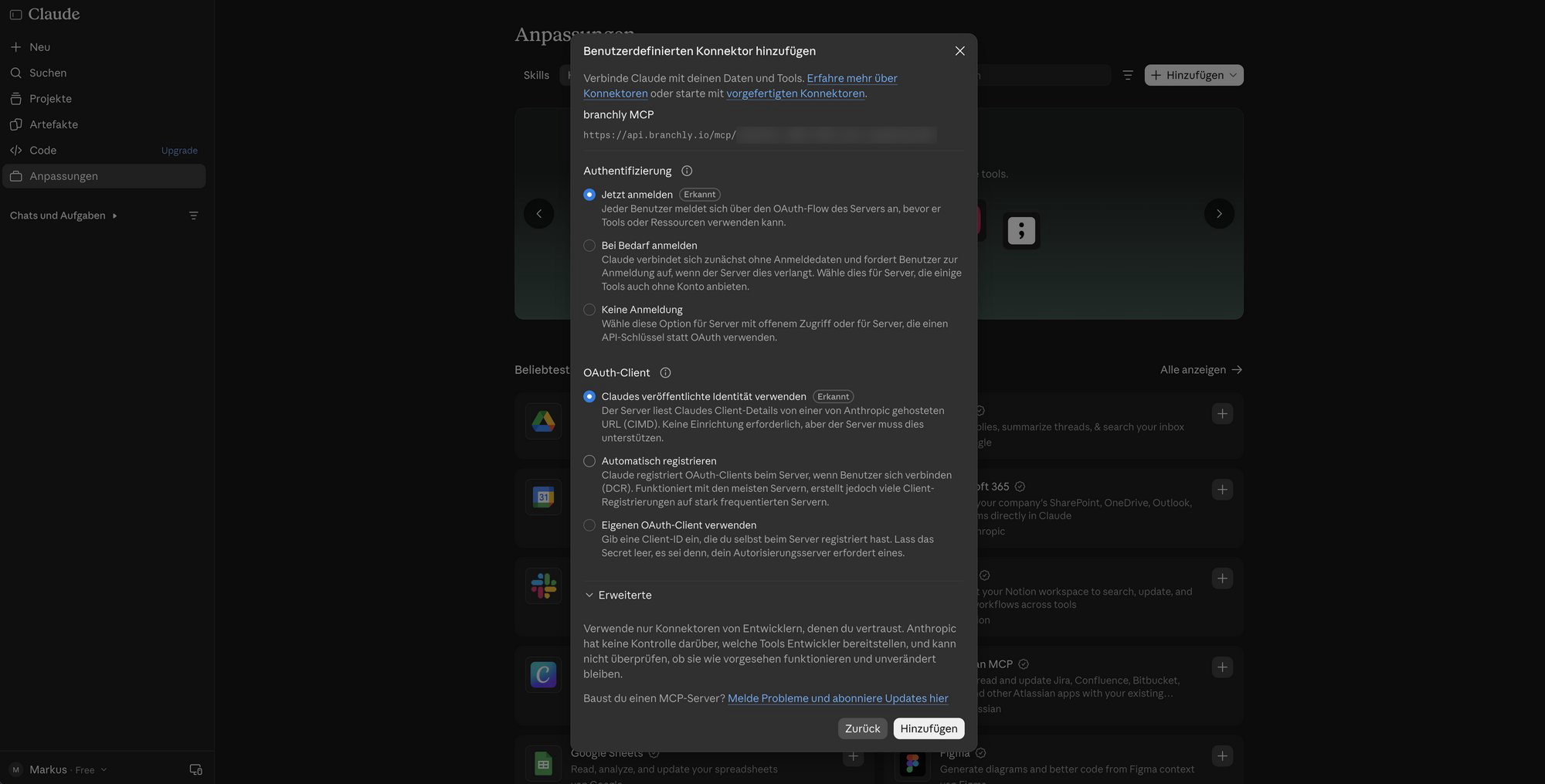Open 'Melde Probleme und abonniere Updates hier' link

coord(837,698)
